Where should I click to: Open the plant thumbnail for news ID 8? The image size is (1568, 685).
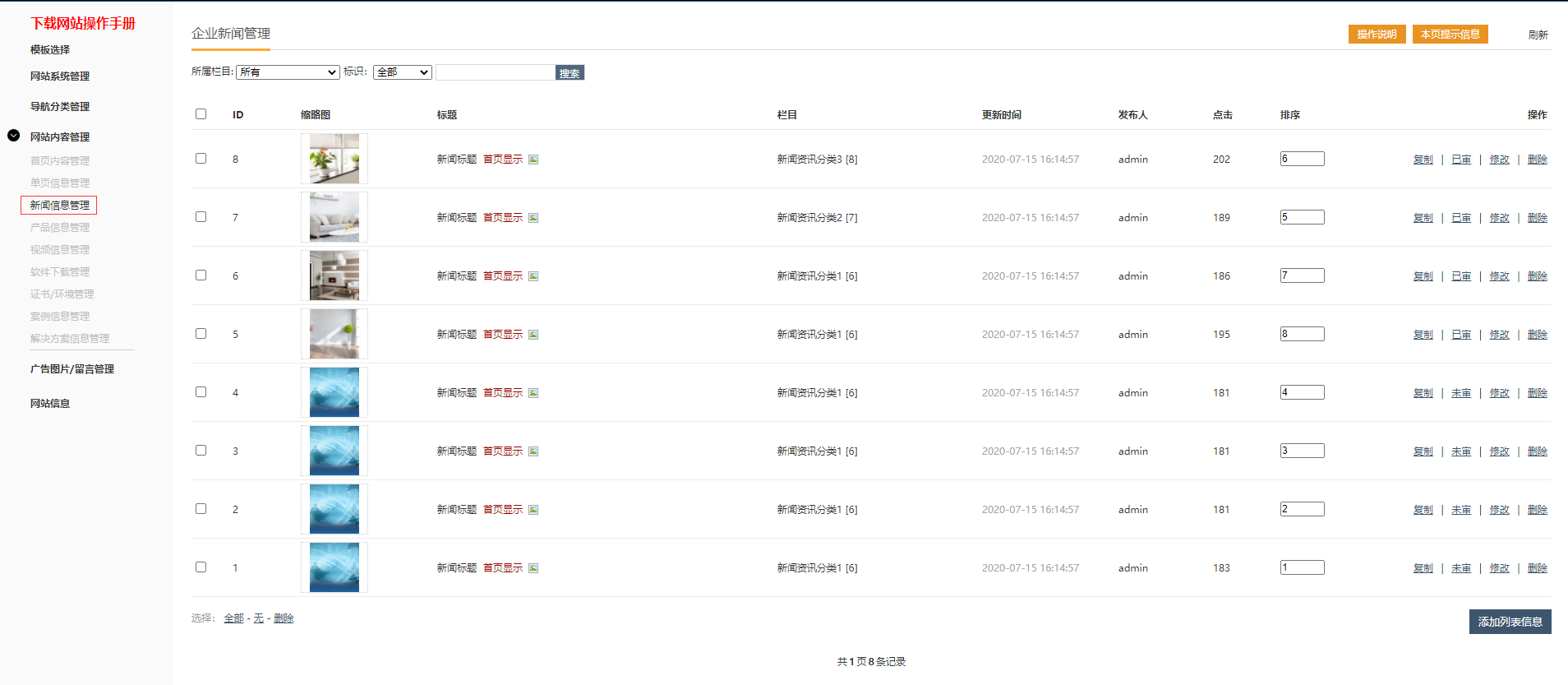(x=334, y=159)
